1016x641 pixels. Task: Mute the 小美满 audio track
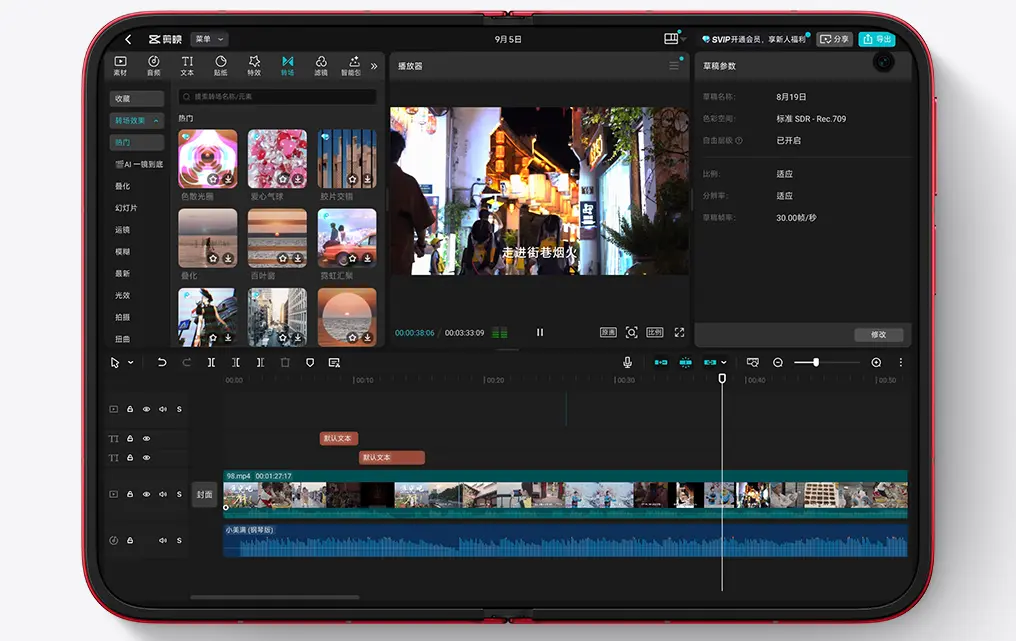163,541
